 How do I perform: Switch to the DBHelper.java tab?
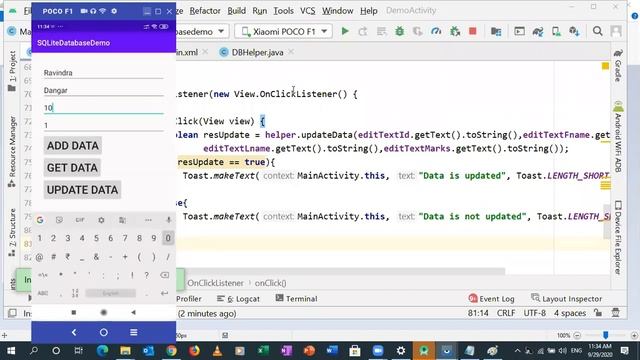[257, 52]
